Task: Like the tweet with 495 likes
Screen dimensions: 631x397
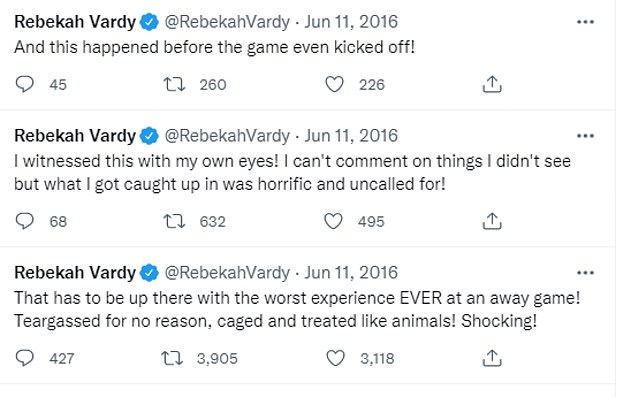Action: coord(333,221)
